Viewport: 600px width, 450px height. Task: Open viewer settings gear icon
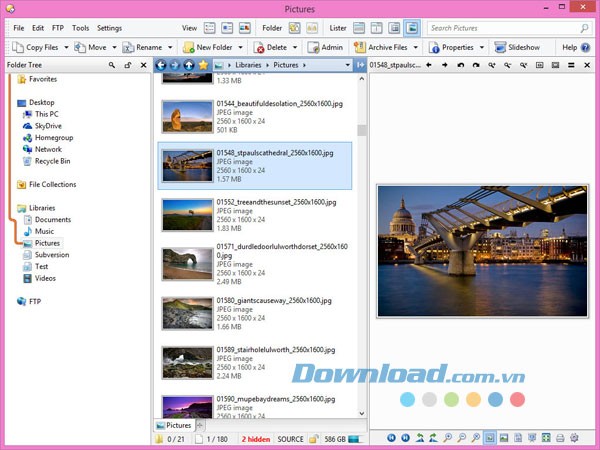tap(574, 438)
